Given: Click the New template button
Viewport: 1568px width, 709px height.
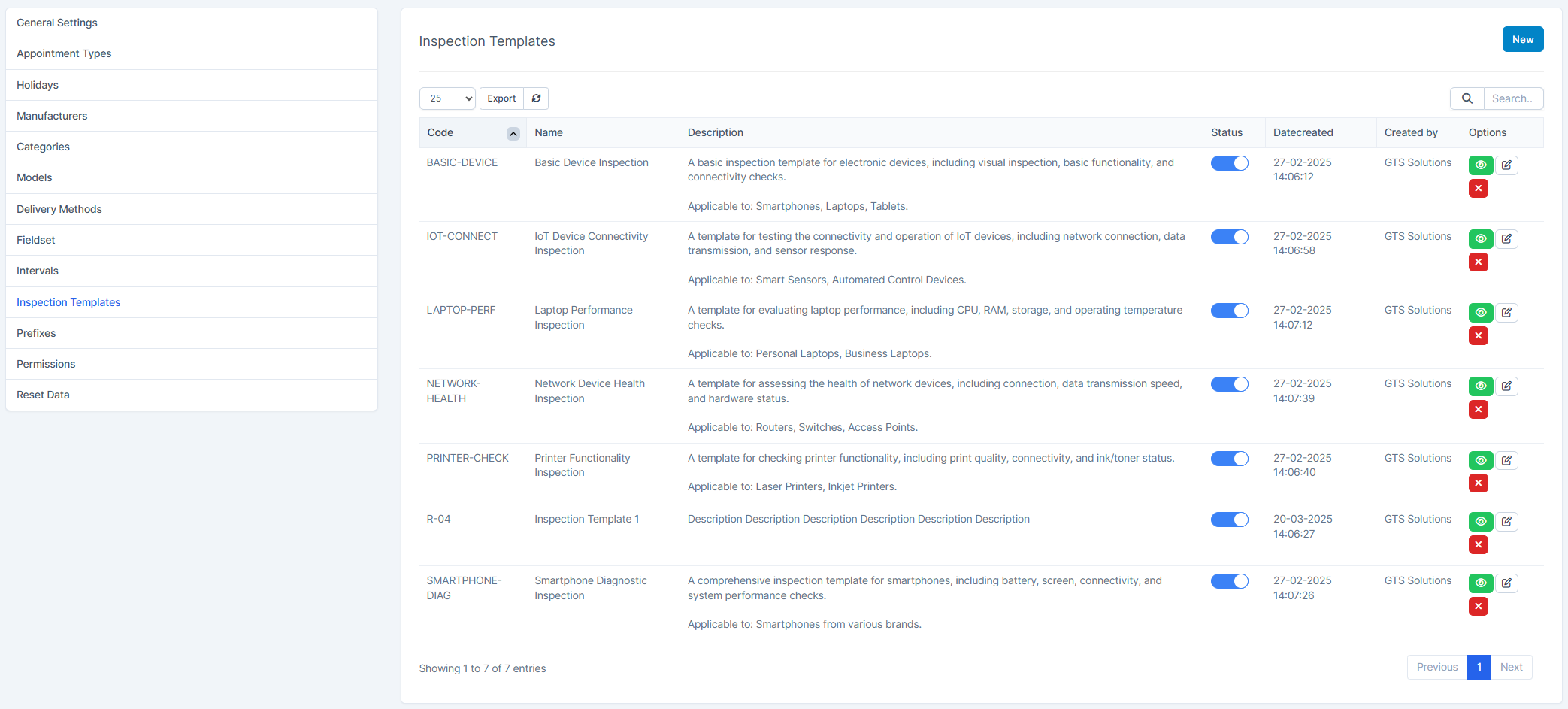Looking at the screenshot, I should [x=1522, y=40].
